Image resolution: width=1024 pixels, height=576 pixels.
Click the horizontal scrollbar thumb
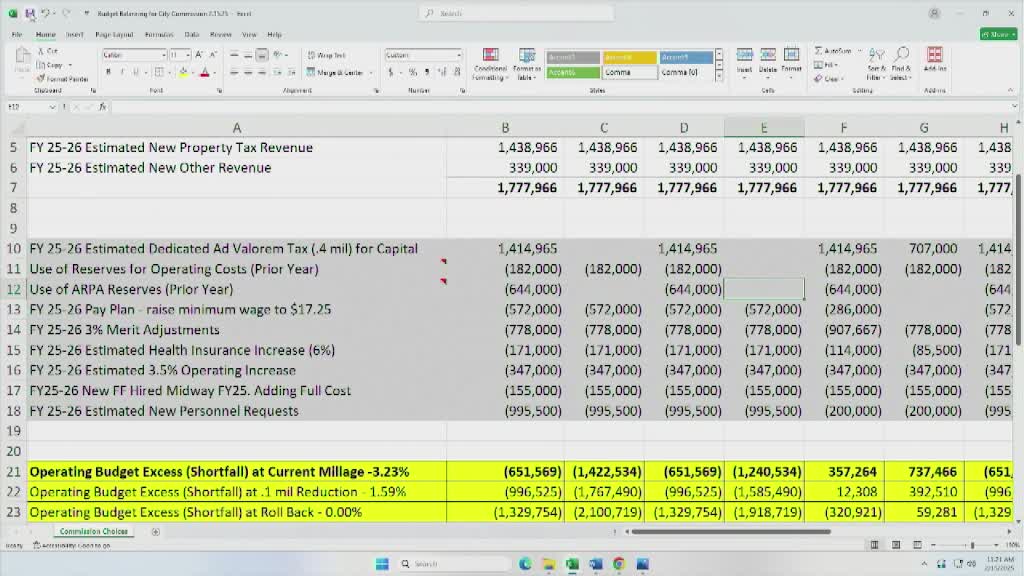pos(731,532)
